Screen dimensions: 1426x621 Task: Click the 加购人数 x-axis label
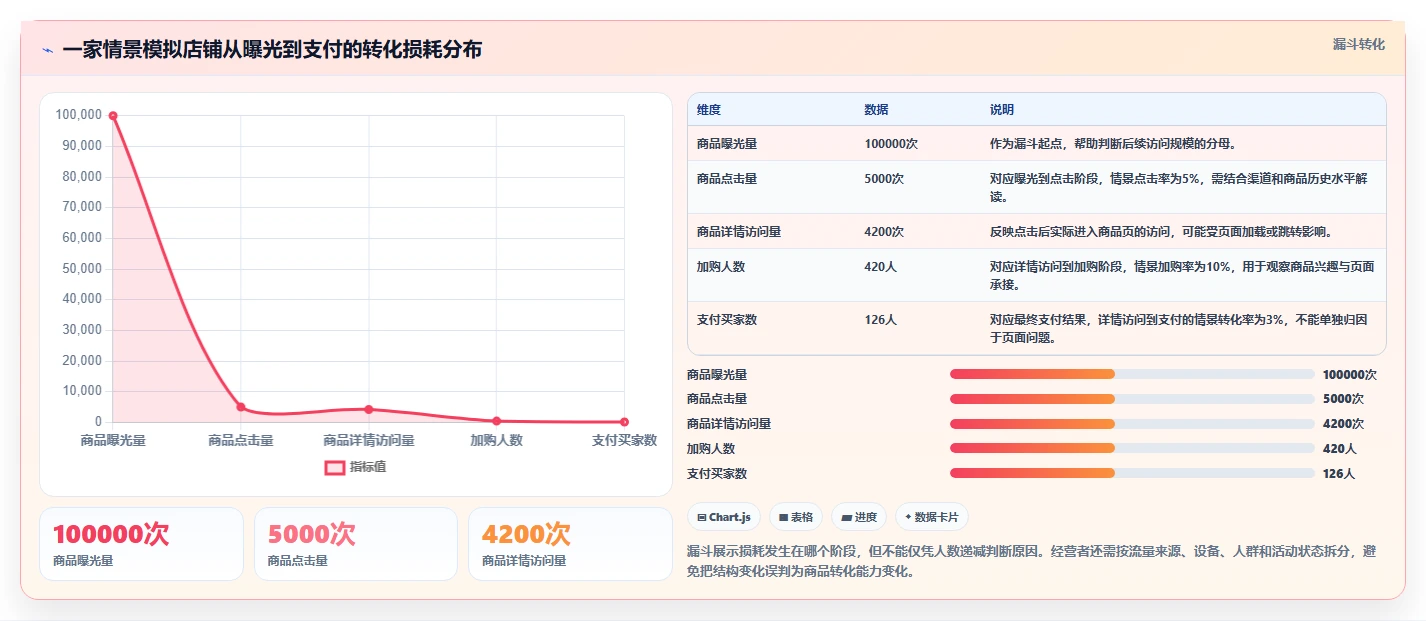pos(497,440)
